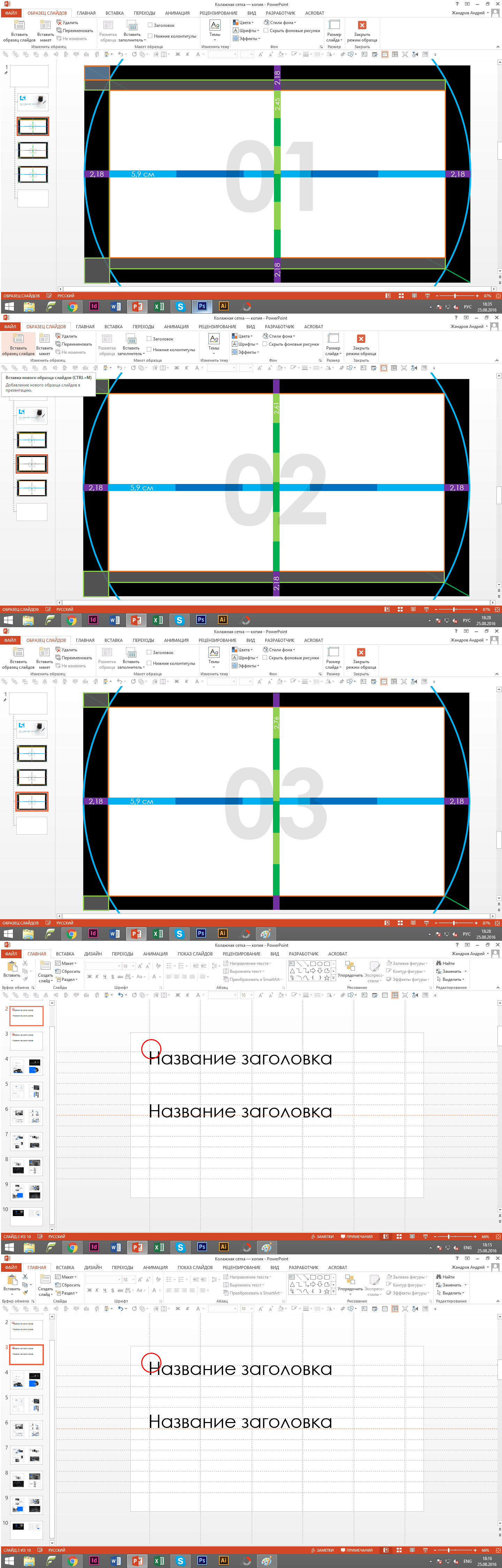Viewport: 502px width, 1568px height.
Task: Open Photoshop from the topmost taskbar
Action: 201,306
